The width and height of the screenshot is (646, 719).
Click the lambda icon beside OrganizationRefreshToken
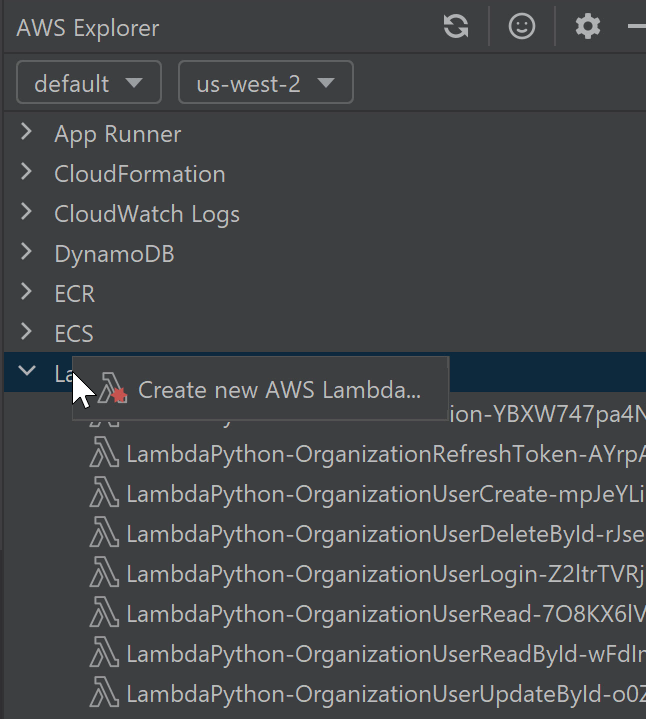[x=105, y=454]
